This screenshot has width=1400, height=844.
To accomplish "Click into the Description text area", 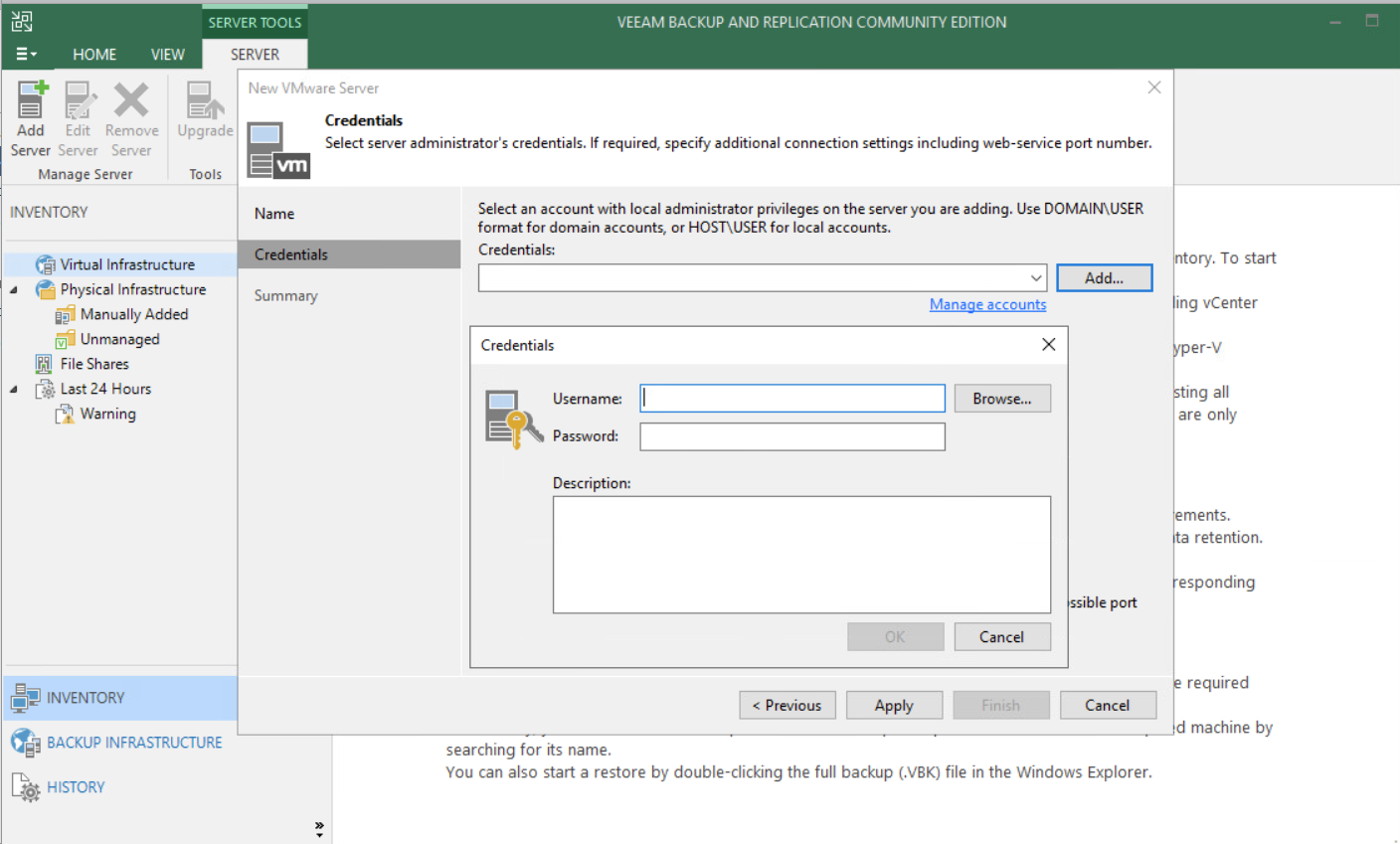I will pos(801,555).
